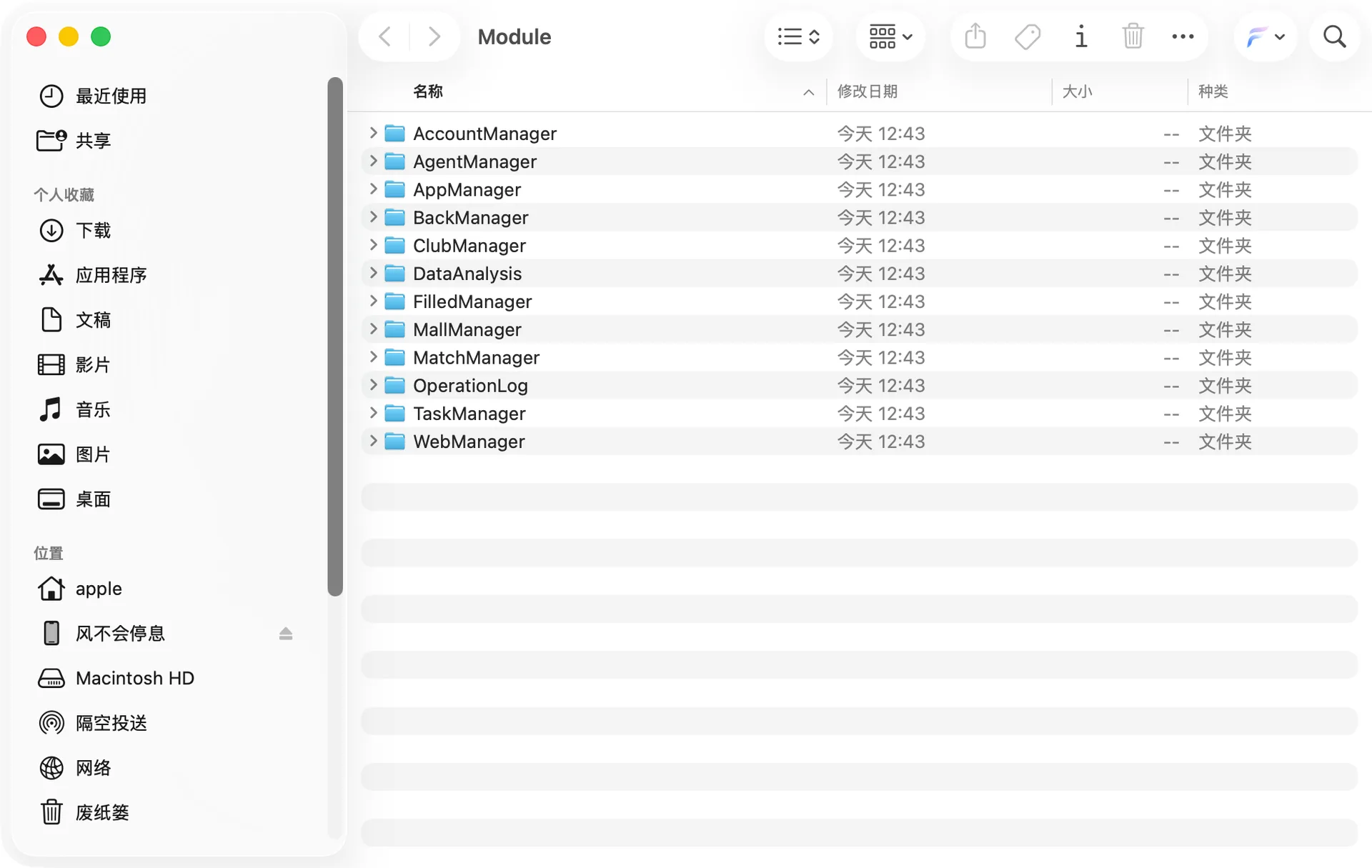Select the ClubManager folder row
The height and width of the screenshot is (868, 1372).
point(859,246)
